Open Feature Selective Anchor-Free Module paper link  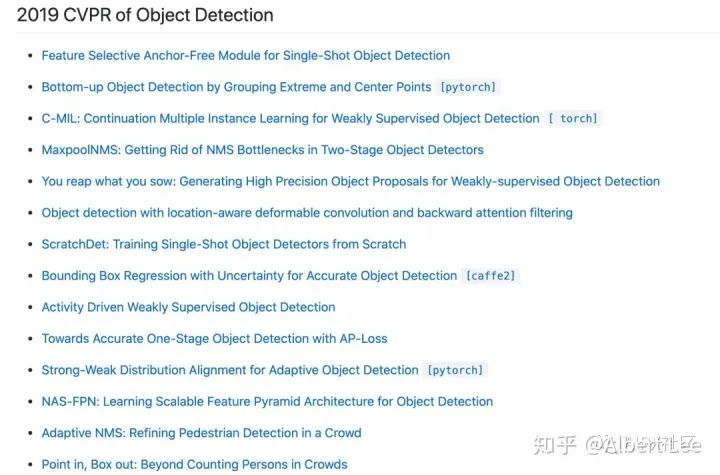click(246, 56)
